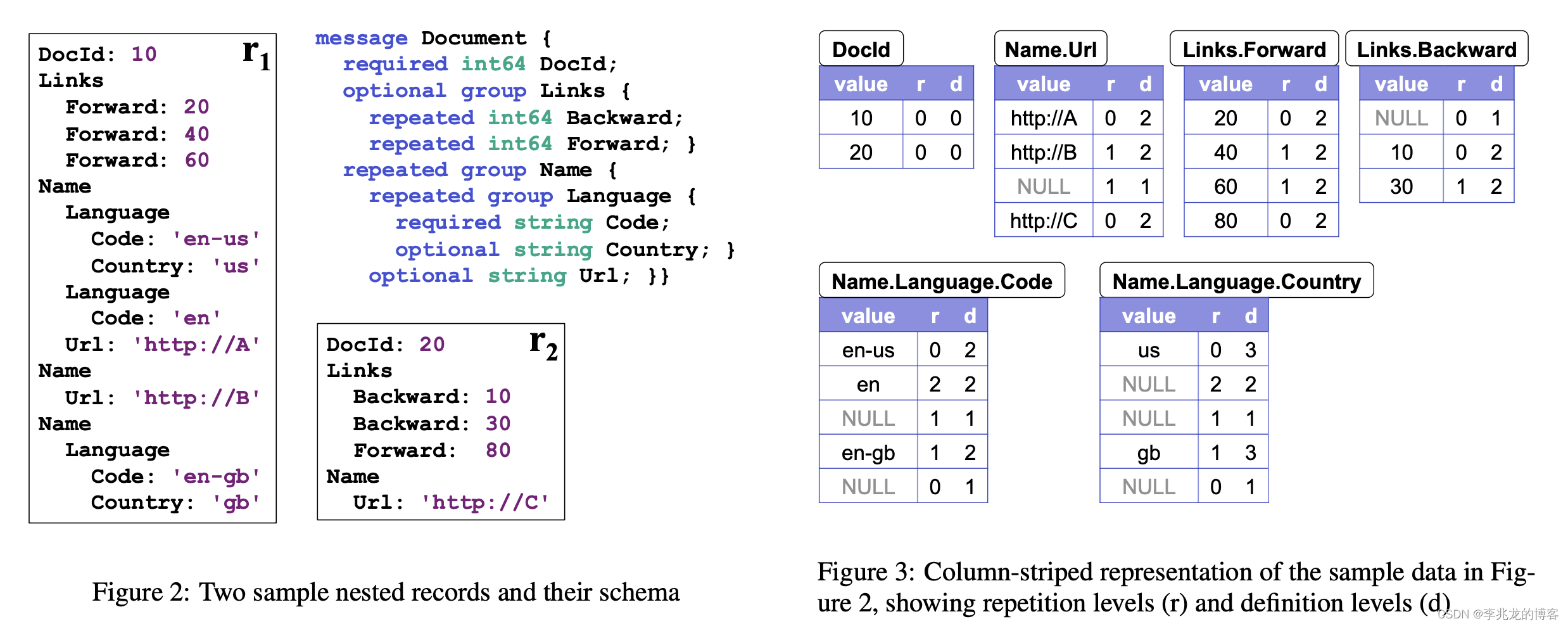This screenshot has height=626, width=1568.
Task: Click "Country: 'gb'" in record r1
Action: (176, 502)
